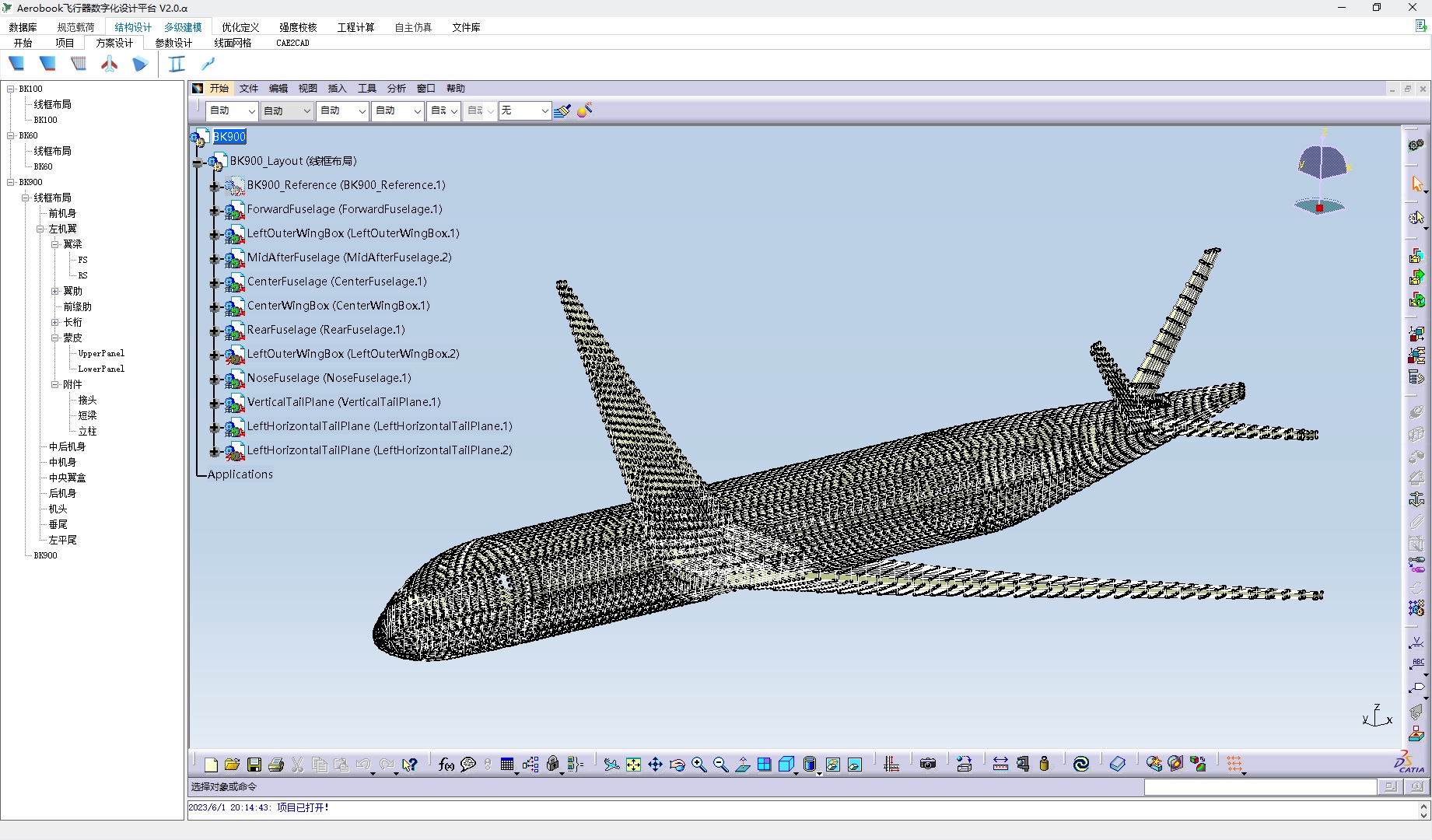Collapse BK100 in the left tree

[x=11, y=89]
